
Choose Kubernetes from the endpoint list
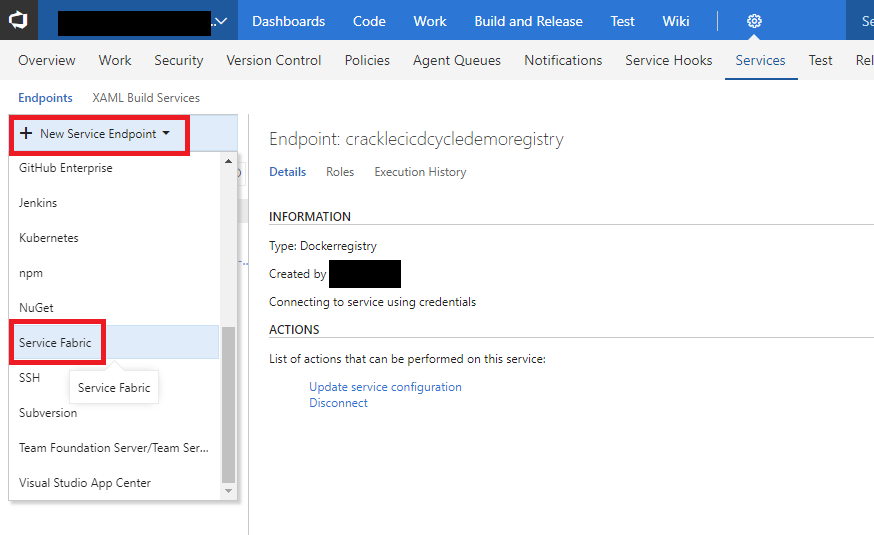pyautogui.click(x=114, y=238)
